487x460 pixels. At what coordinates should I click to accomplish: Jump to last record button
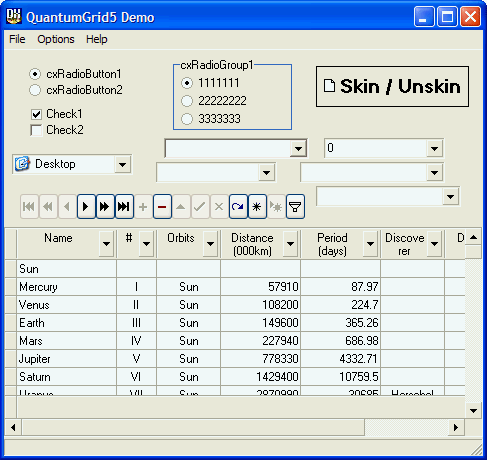124,207
